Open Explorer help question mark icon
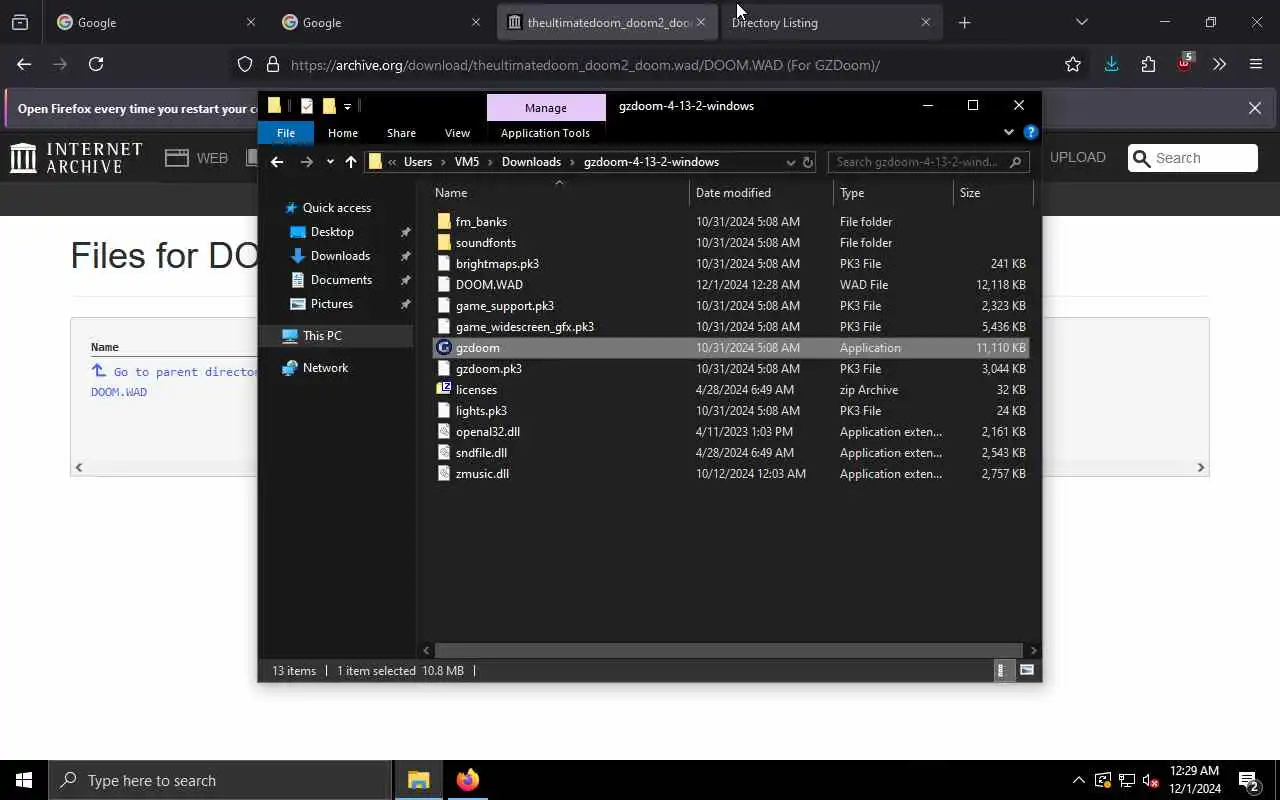 point(1031,132)
